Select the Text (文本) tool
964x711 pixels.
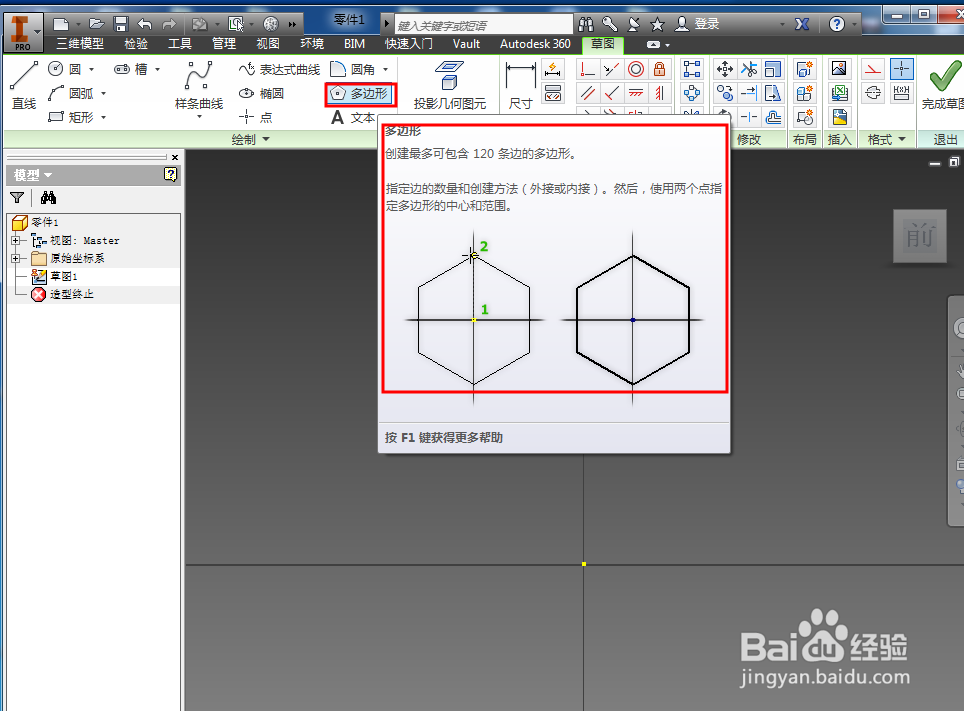point(353,117)
